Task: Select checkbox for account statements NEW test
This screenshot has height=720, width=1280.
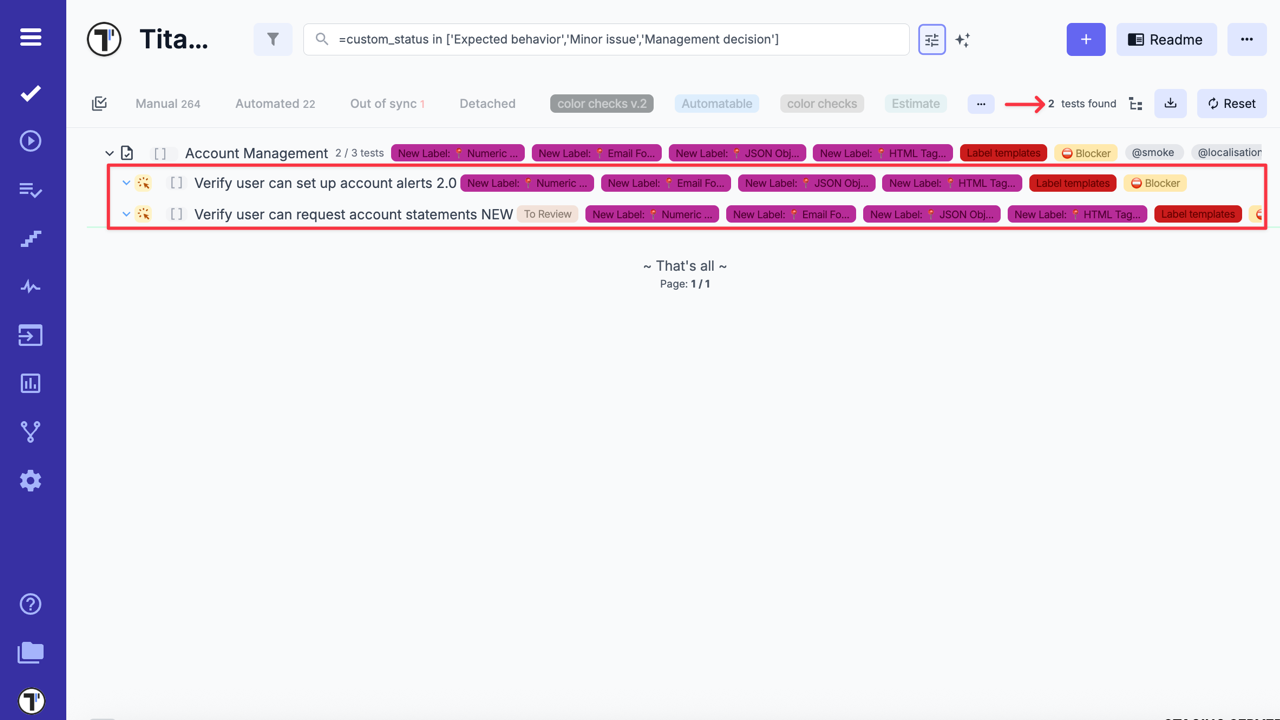Action: point(176,214)
